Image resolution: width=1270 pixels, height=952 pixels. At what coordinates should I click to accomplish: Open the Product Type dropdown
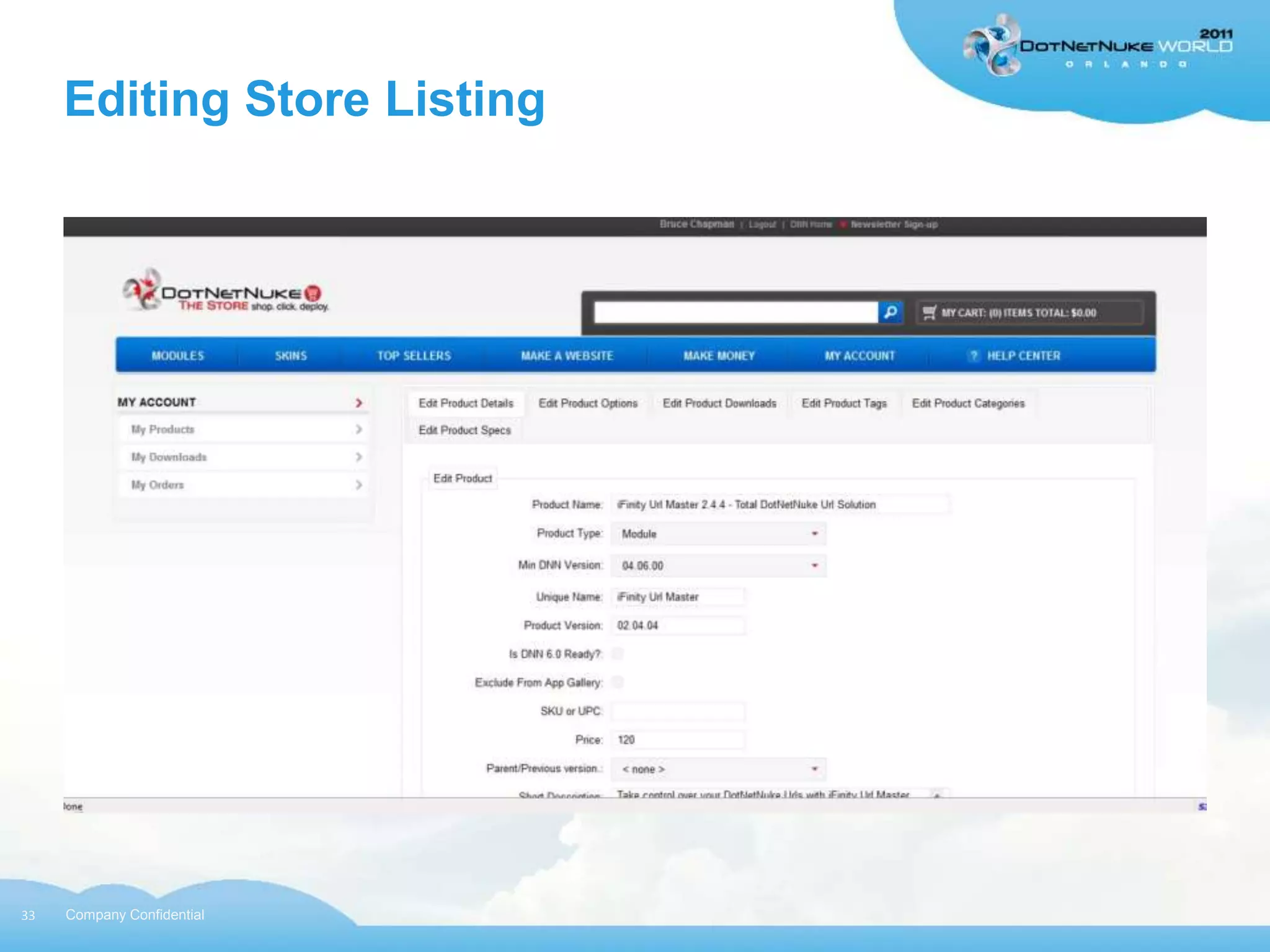(x=718, y=534)
